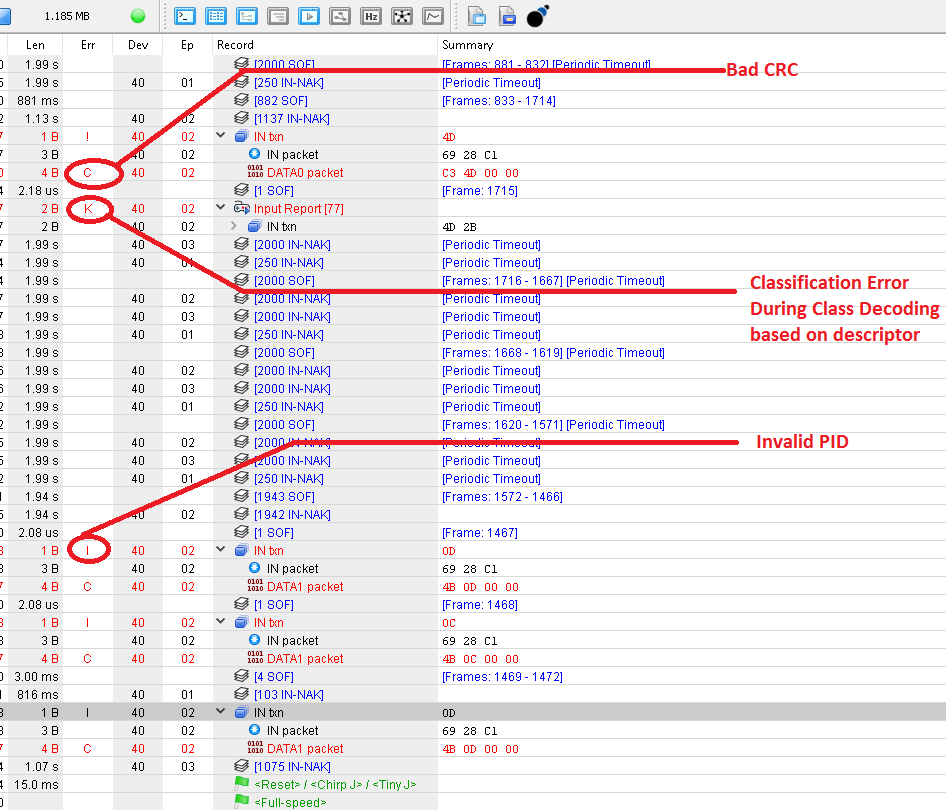Click the 816 ms length cell
Screen dimensions: 946x810
[x=37, y=695]
